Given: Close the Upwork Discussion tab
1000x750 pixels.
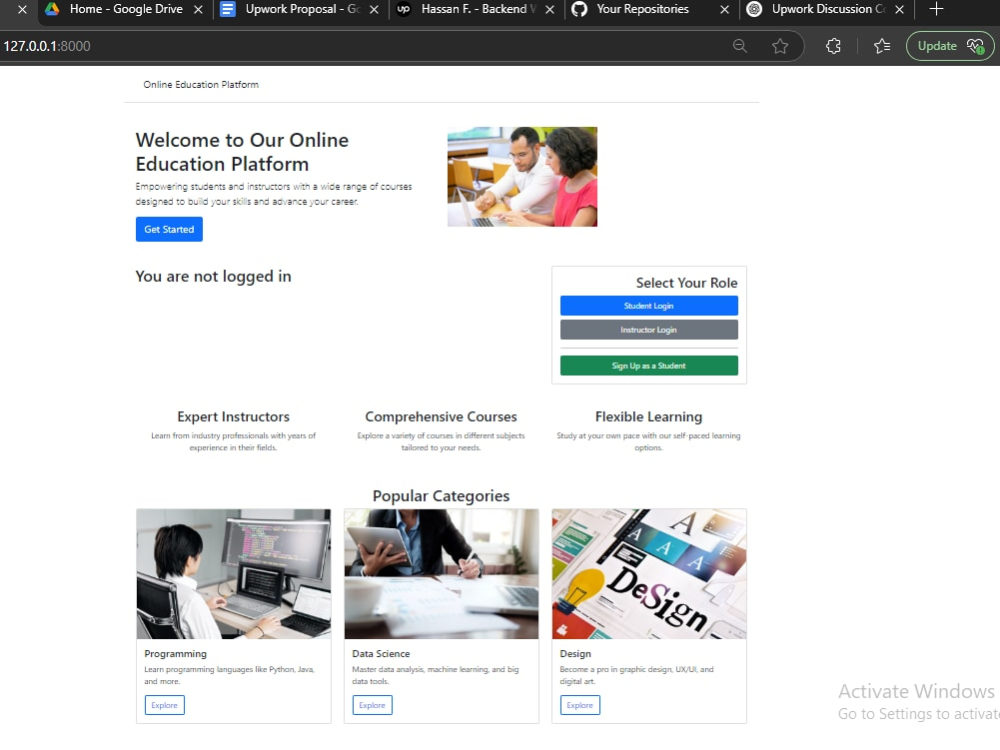Looking at the screenshot, I should 899,10.
